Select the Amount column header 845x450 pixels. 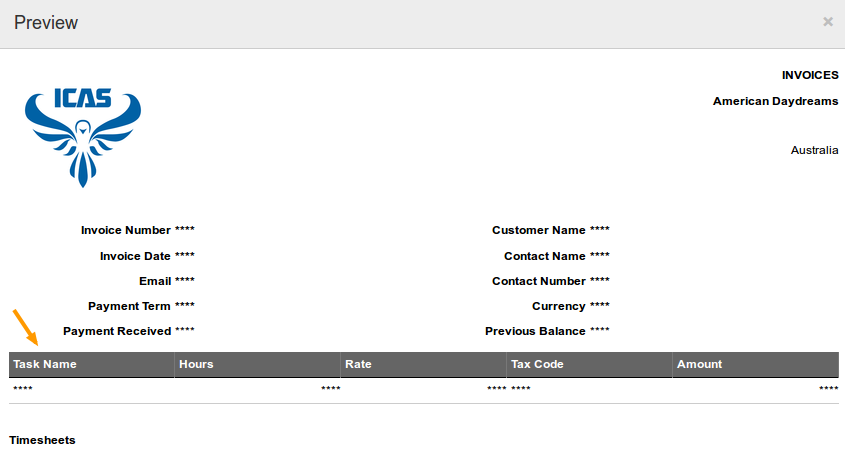(756, 364)
